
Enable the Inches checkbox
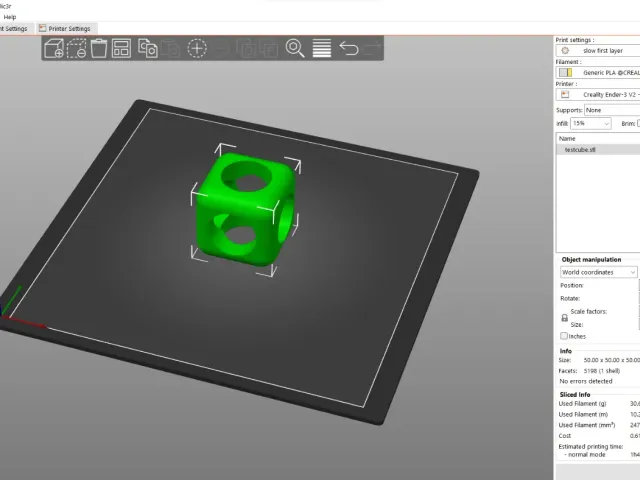(x=564, y=336)
